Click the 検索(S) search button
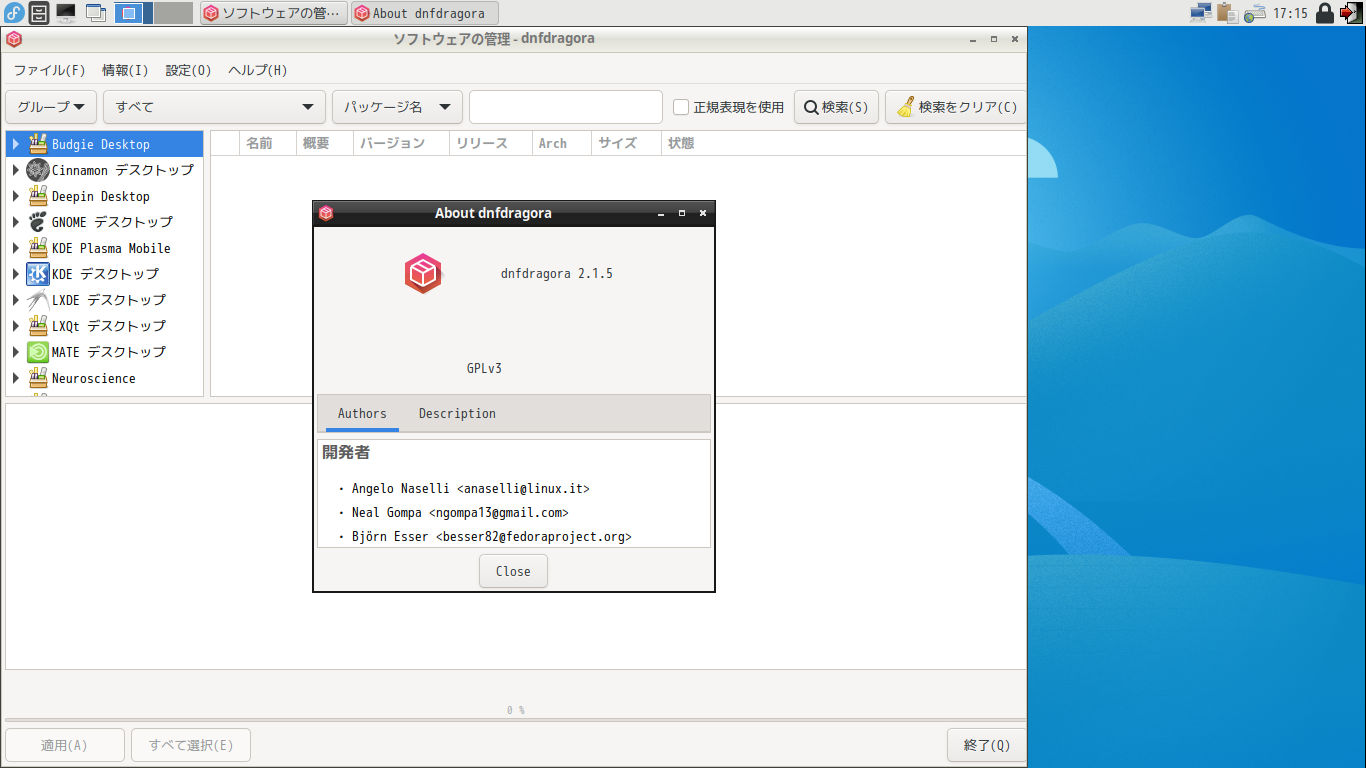Screen dimensions: 1366x768 click(x=836, y=107)
